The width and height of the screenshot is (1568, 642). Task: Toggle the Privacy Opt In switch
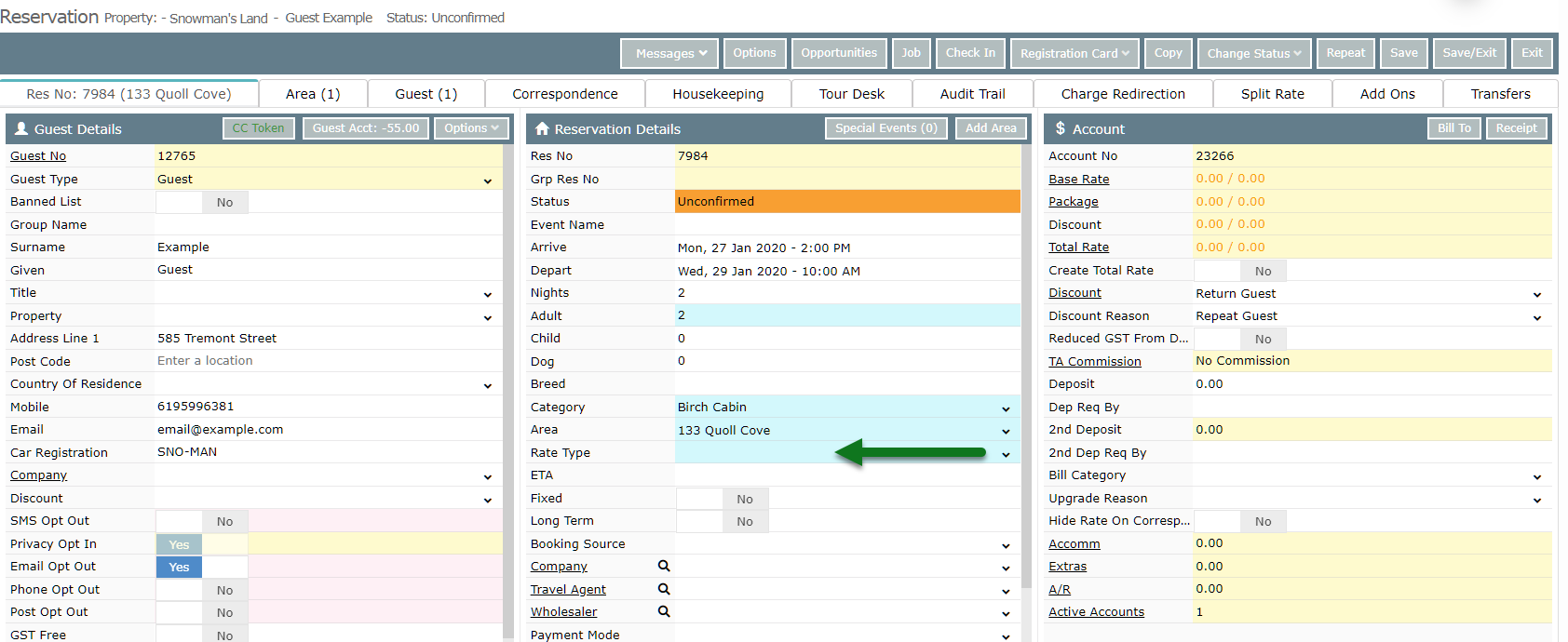(202, 544)
